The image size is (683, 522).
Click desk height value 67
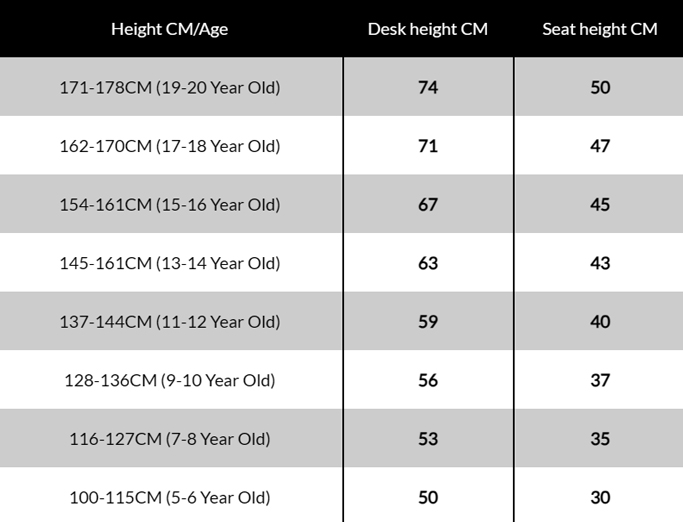[x=428, y=204]
